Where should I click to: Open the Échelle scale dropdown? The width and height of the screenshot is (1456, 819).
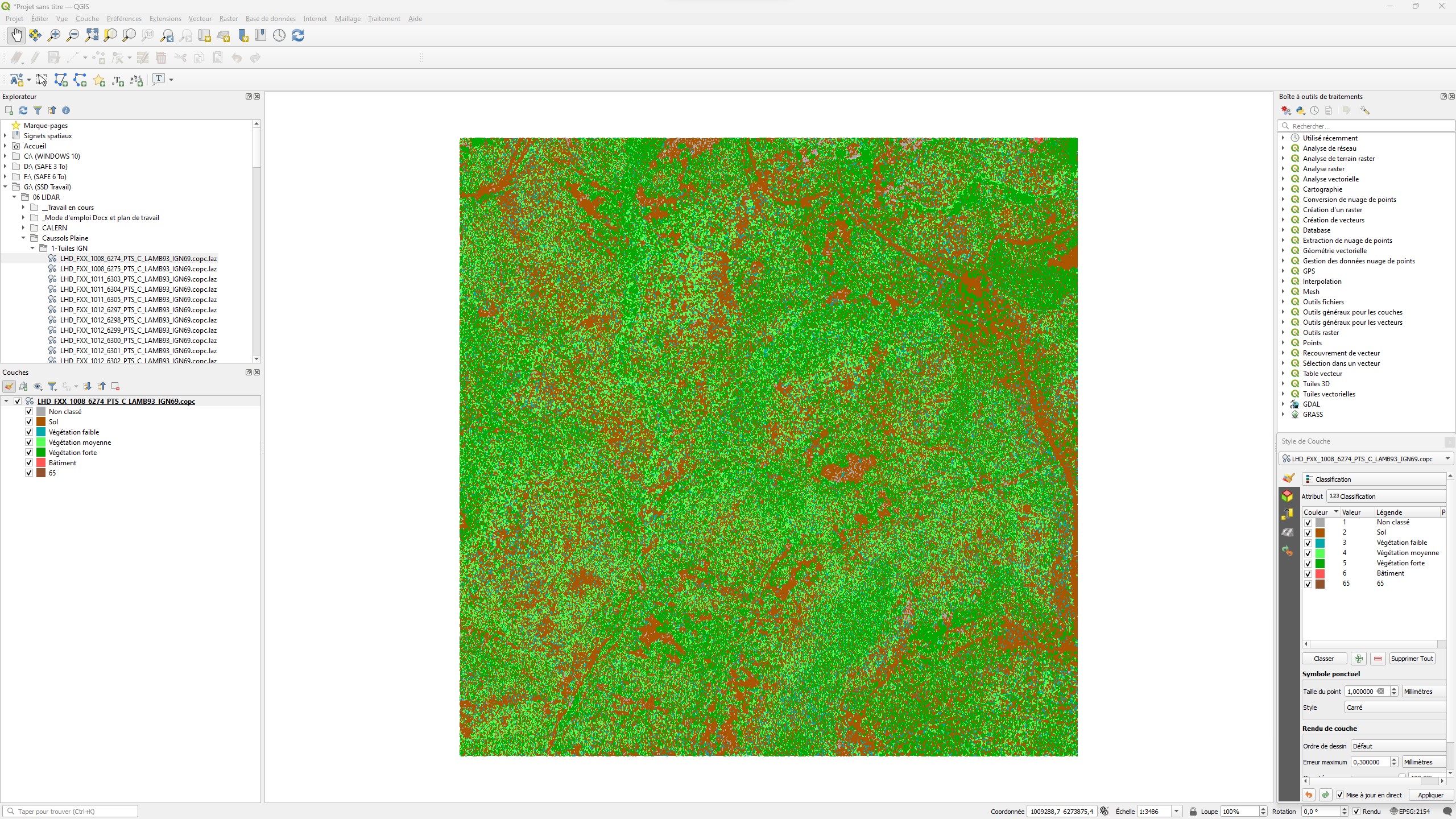tap(1176, 812)
